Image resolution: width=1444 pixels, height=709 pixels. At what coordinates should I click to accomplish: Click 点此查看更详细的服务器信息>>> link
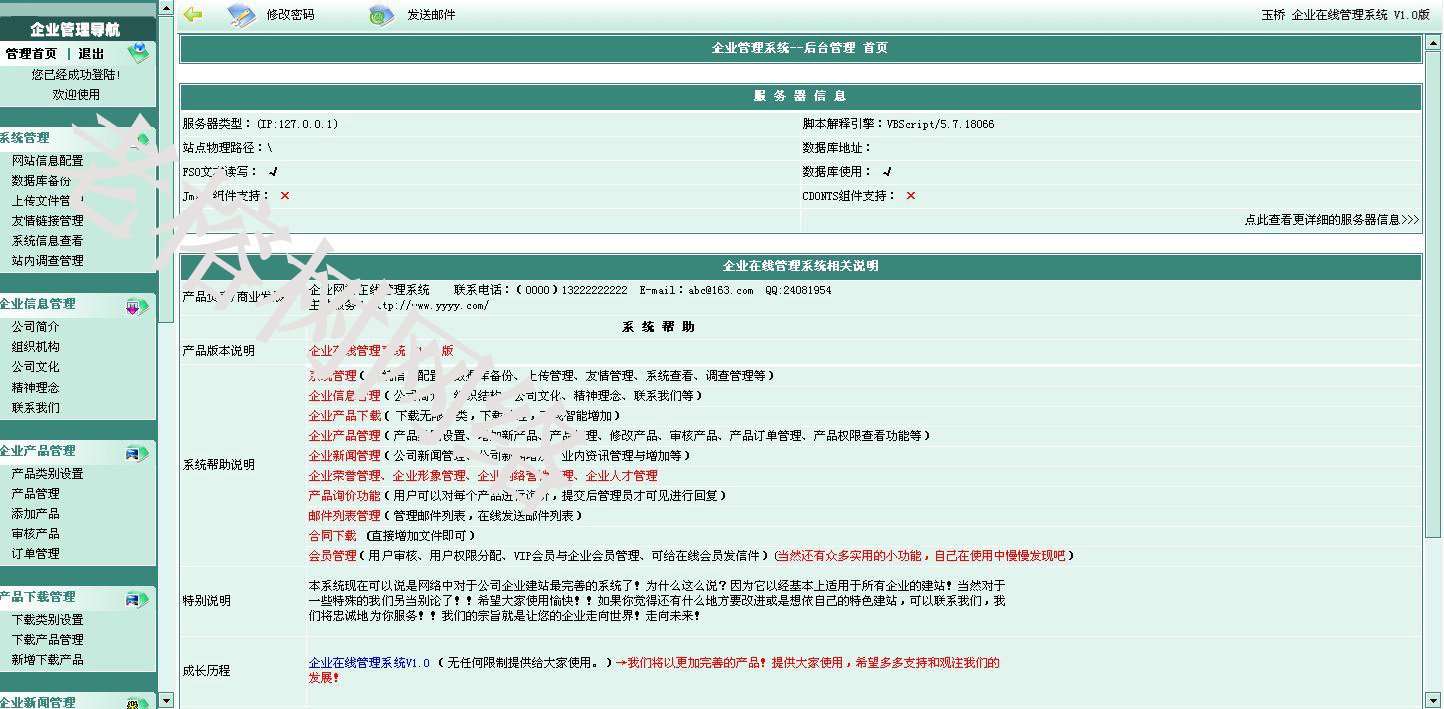(1332, 220)
